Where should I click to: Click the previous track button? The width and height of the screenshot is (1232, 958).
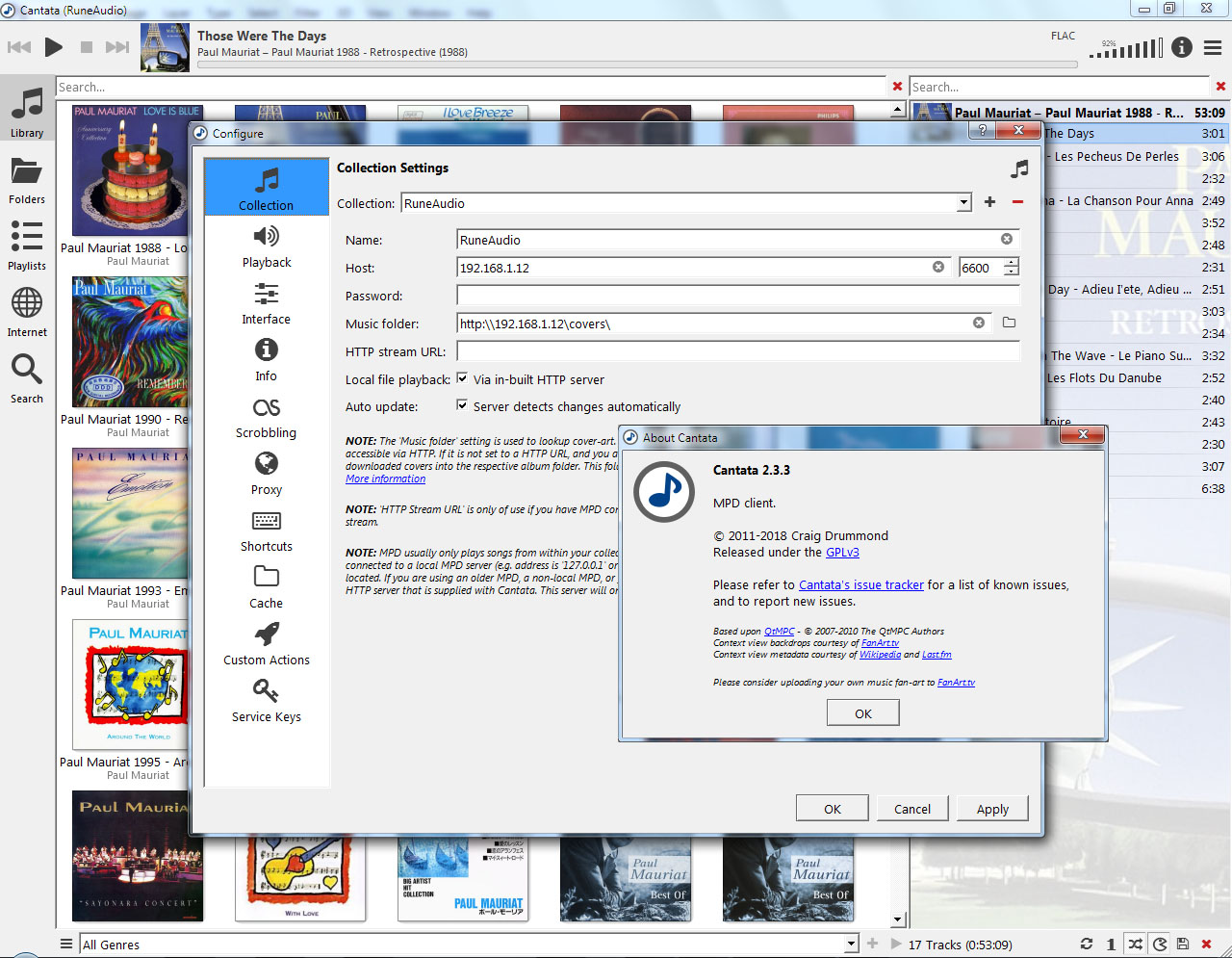(x=19, y=47)
